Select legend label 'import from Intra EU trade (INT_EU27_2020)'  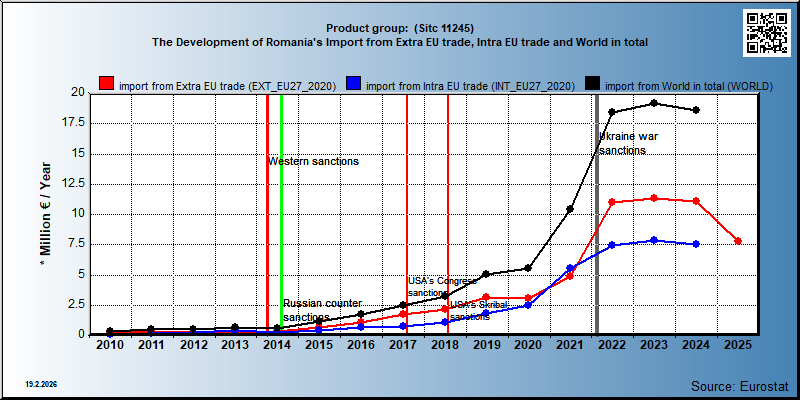470,86
